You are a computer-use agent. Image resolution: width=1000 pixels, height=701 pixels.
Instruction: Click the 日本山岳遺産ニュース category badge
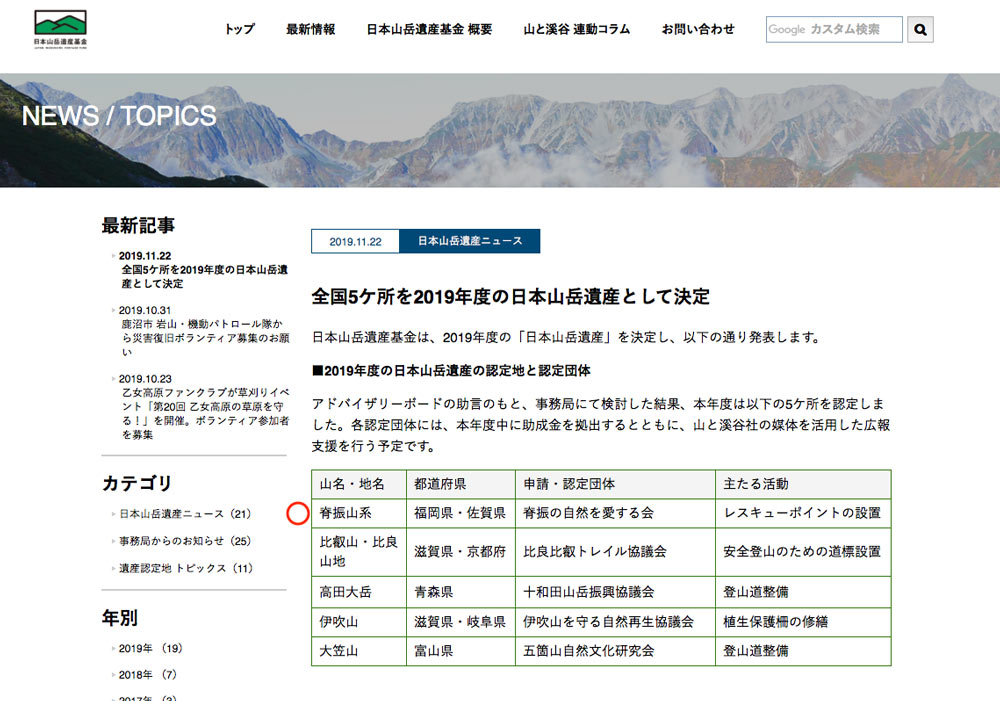(469, 241)
